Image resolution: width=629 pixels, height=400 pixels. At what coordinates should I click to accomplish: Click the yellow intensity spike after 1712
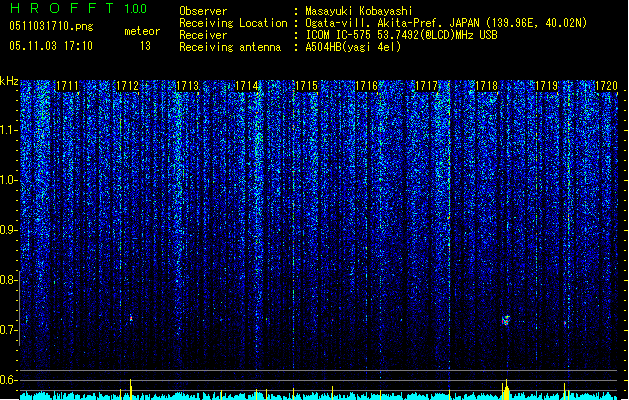[x=131, y=389]
